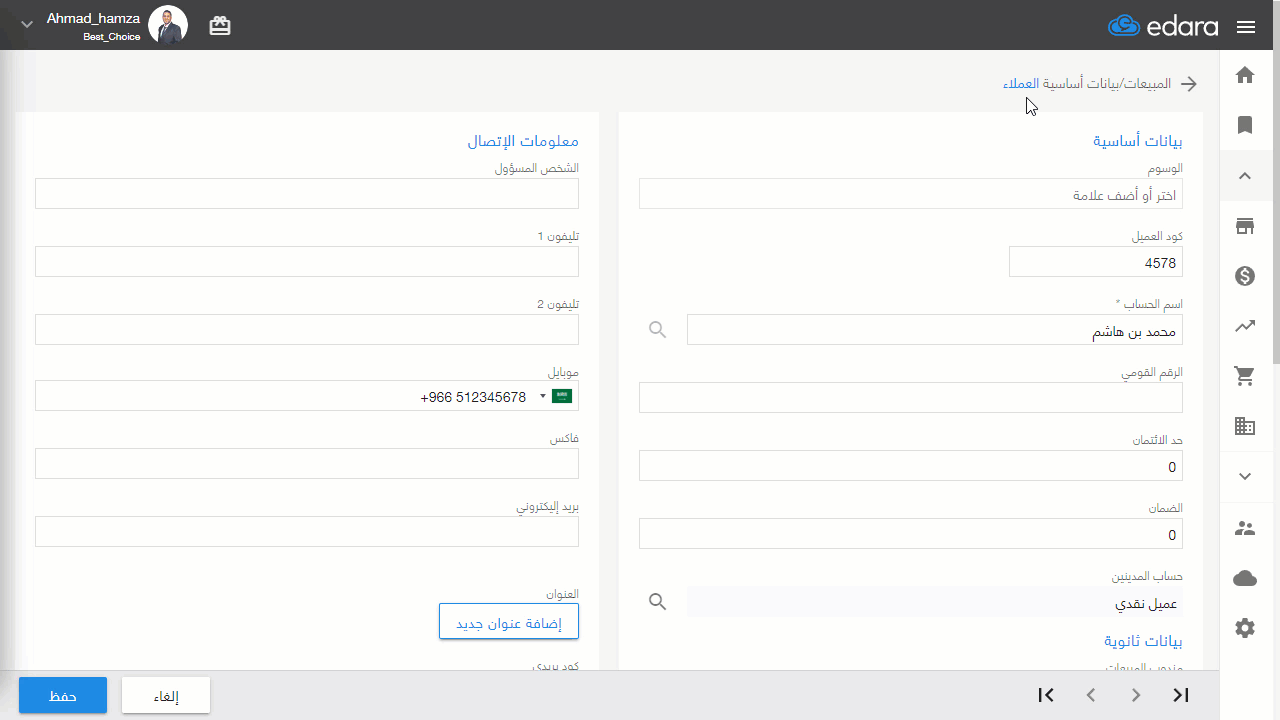Image resolution: width=1280 pixels, height=720 pixels.
Task: Go to next record arrow
Action: point(1136,695)
